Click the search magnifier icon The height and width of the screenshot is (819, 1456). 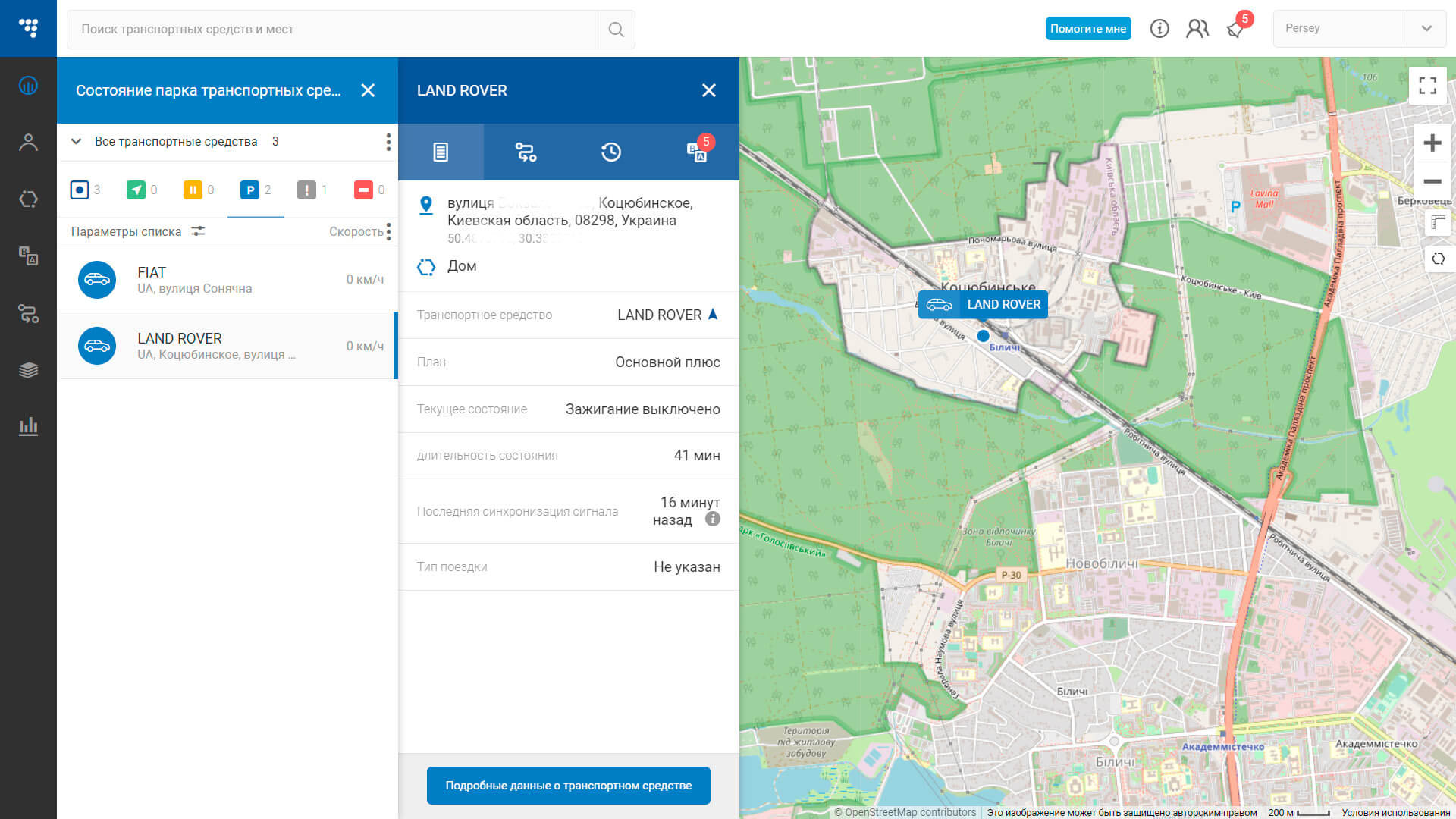point(616,30)
